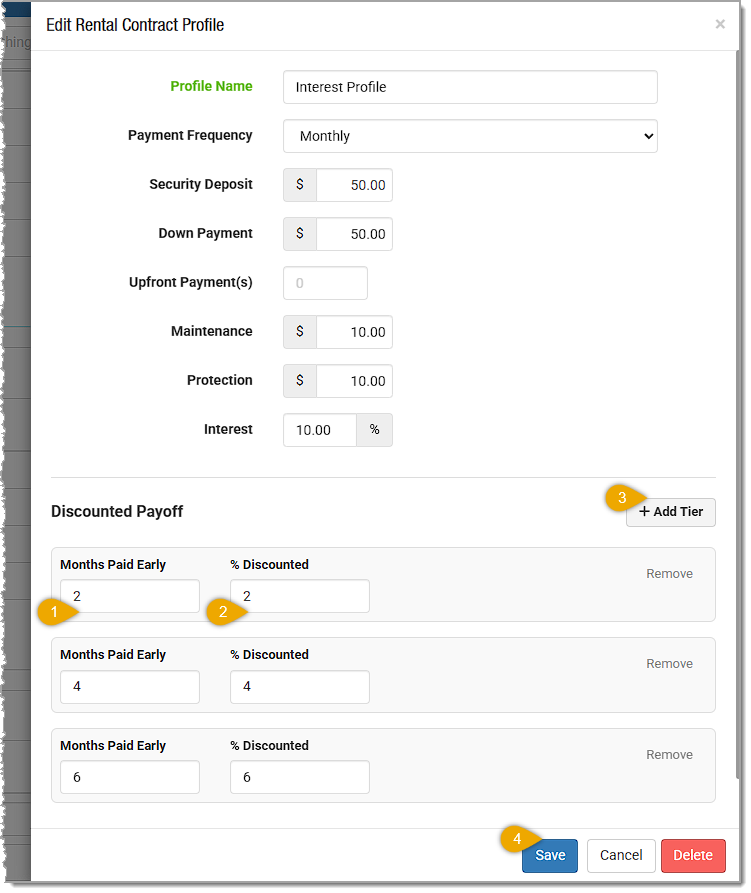Click the Security Deposit amount field

click(x=354, y=185)
